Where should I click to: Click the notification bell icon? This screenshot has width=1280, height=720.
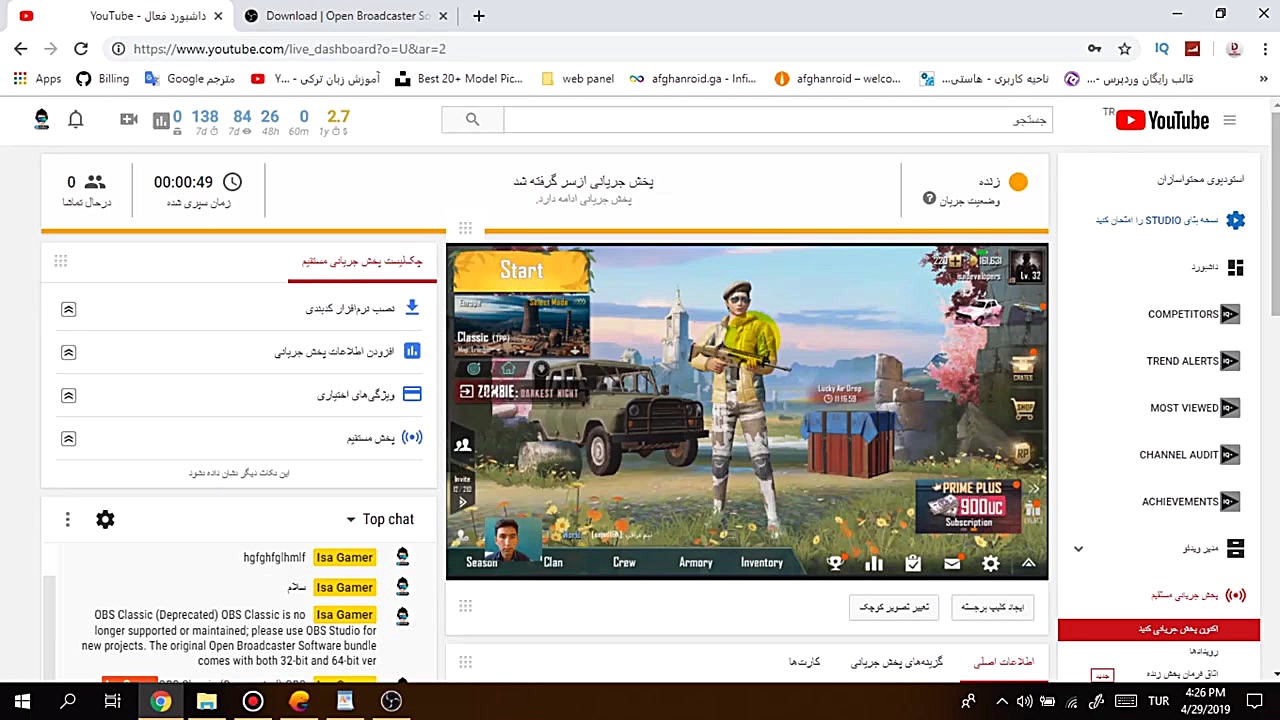[x=75, y=119]
